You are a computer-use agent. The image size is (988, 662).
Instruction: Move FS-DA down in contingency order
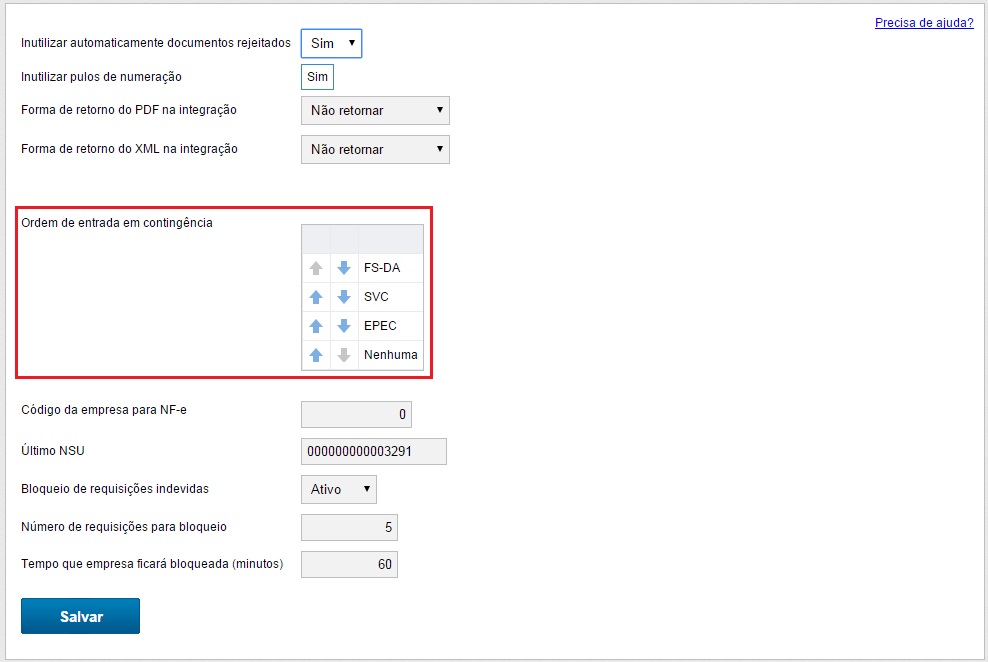(344, 268)
